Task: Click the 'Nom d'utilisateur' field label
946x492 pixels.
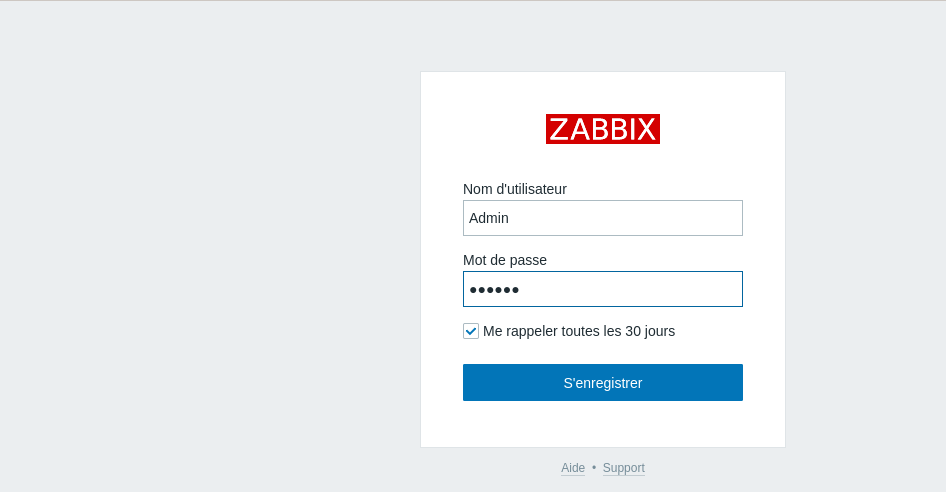Action: point(514,189)
